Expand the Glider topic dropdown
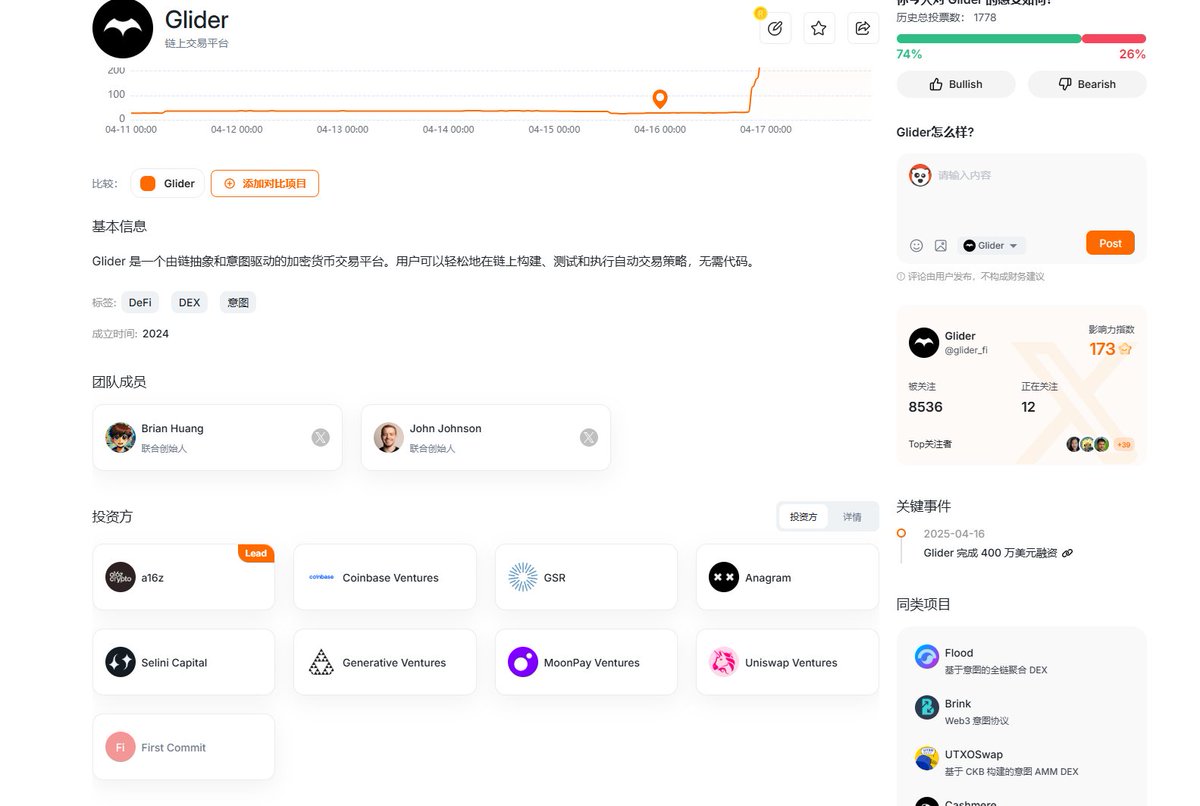1200x806 pixels. [991, 245]
